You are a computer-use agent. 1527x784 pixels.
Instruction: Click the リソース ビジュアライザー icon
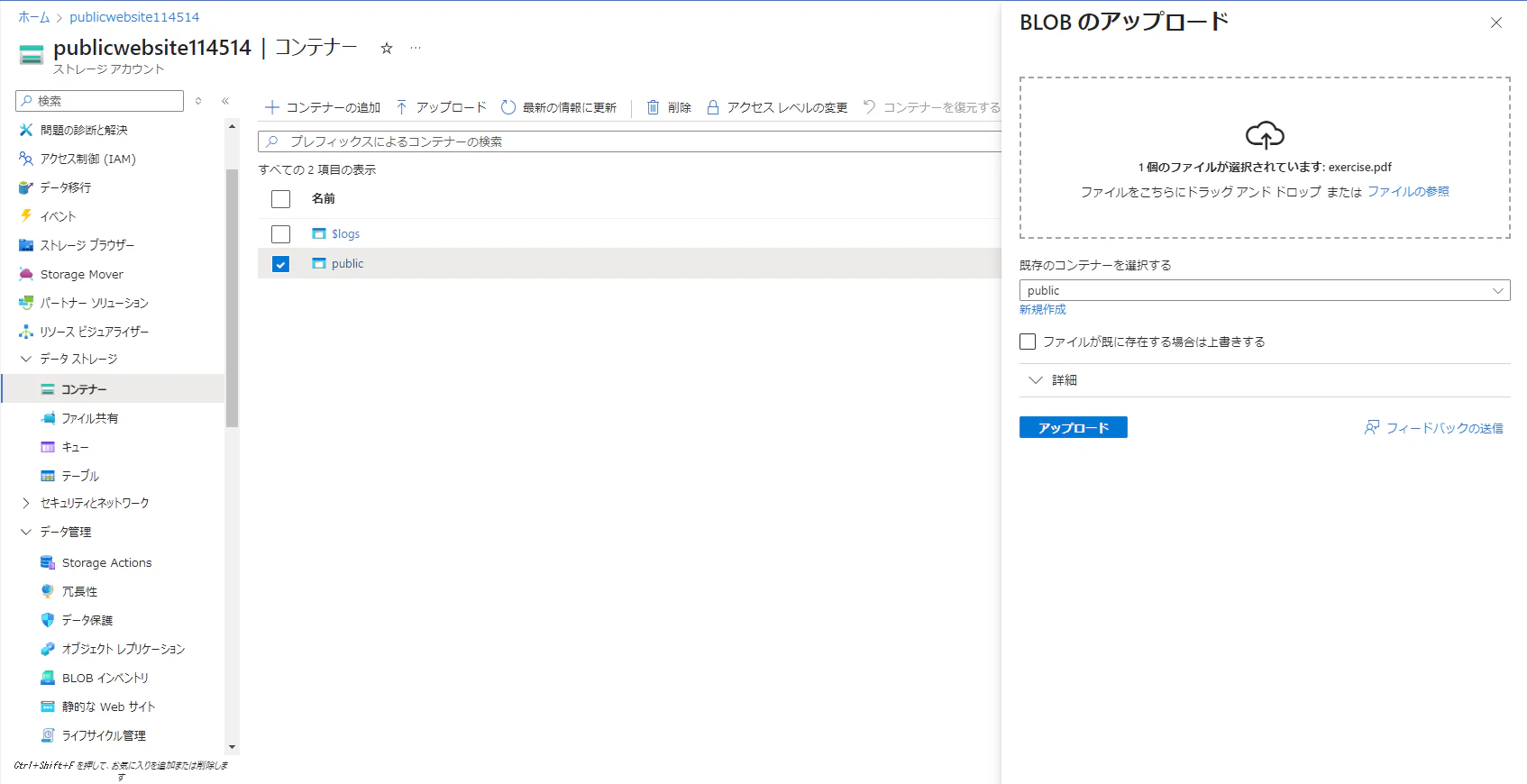26,332
